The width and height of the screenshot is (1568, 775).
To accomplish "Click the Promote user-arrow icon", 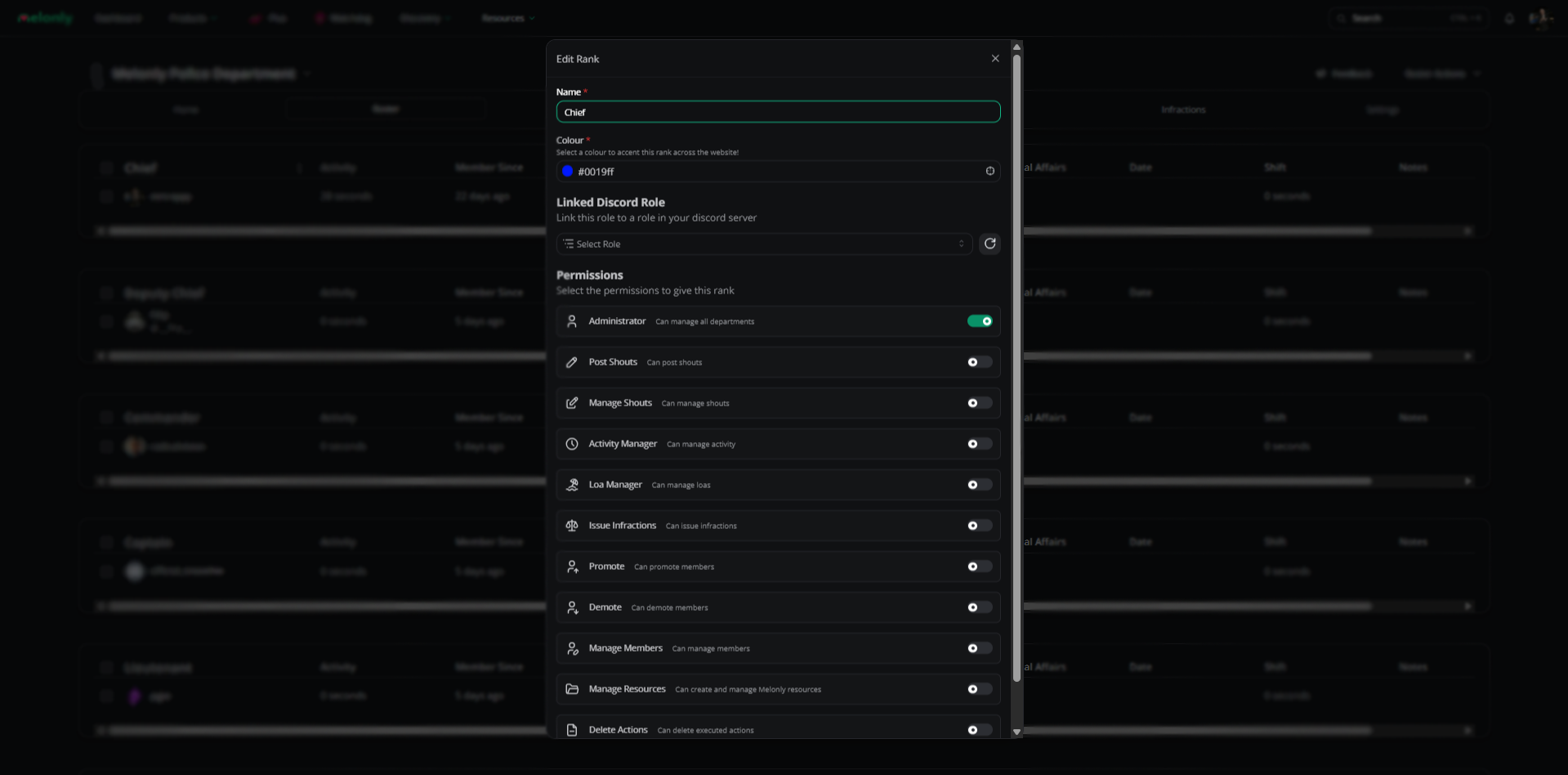I will [572, 567].
